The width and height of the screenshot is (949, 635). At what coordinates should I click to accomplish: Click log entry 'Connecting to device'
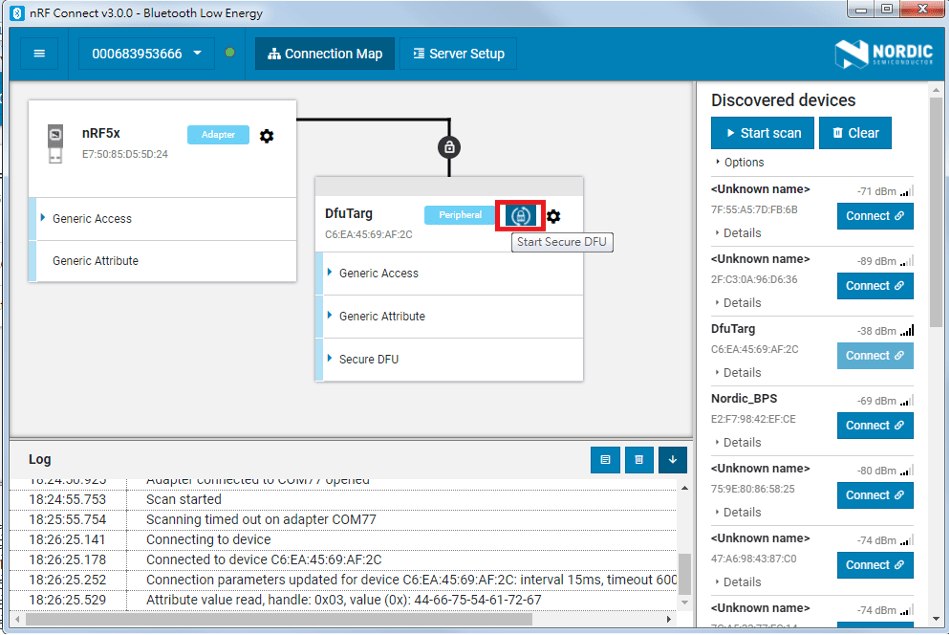(x=208, y=539)
